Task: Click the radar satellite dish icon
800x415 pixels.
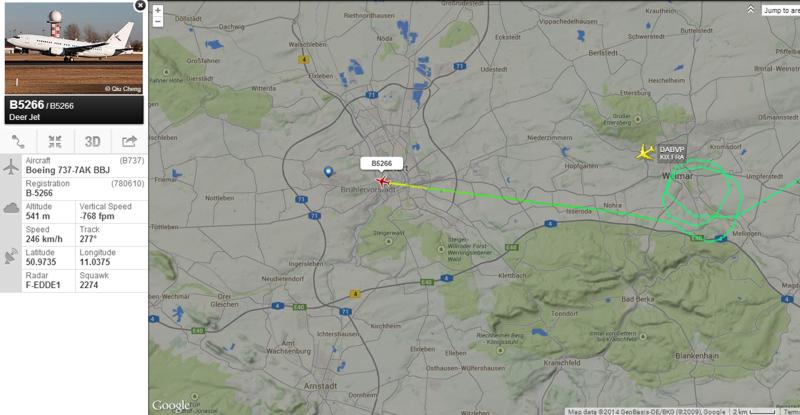Action: click(11, 256)
